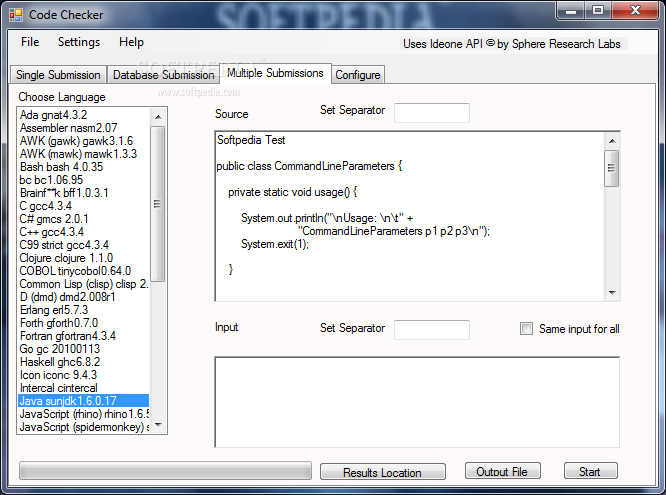
Task: Click inside the Source code text area
Action: tap(410, 217)
